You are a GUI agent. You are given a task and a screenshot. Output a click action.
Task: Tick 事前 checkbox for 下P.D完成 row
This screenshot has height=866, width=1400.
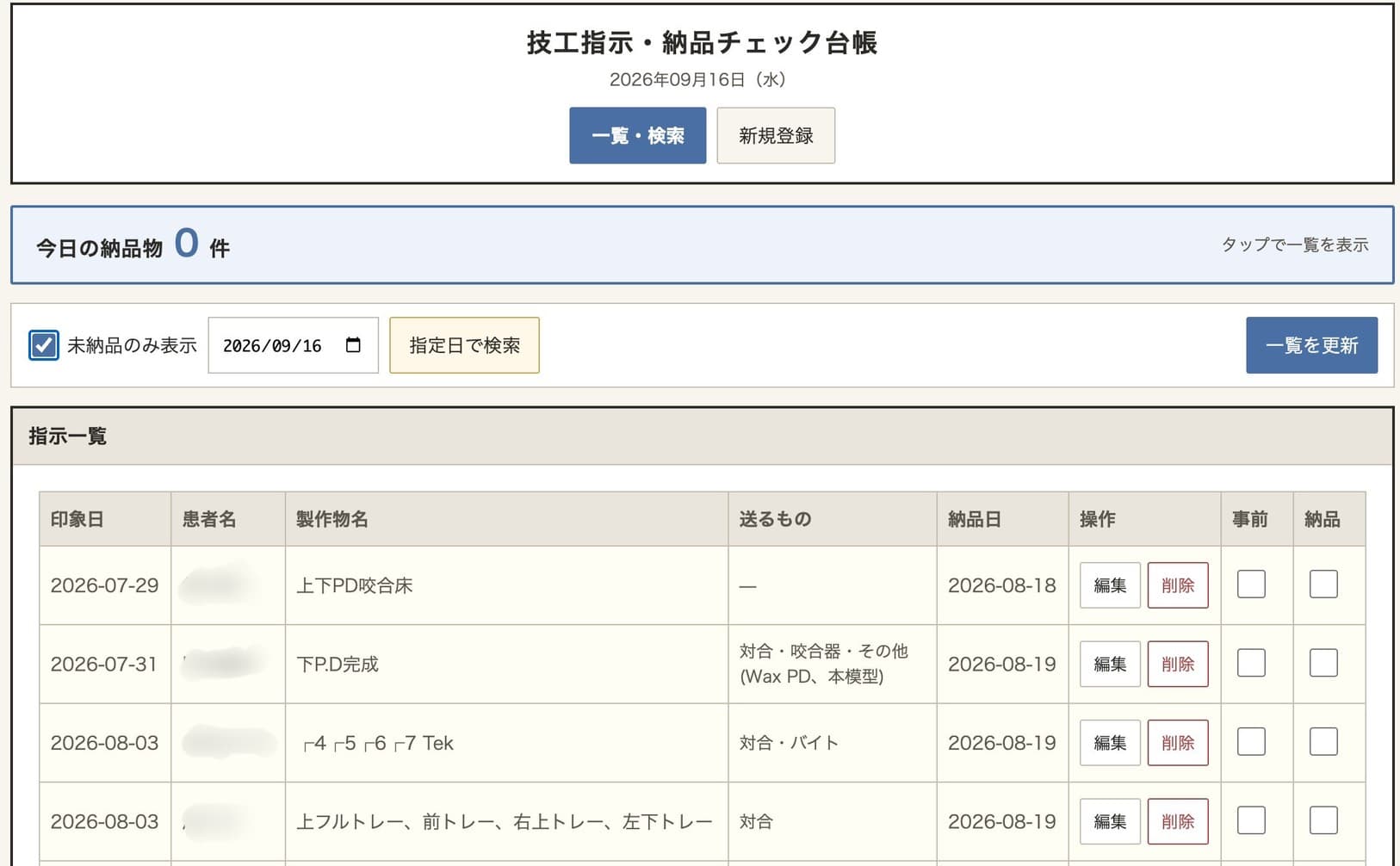tap(1251, 664)
